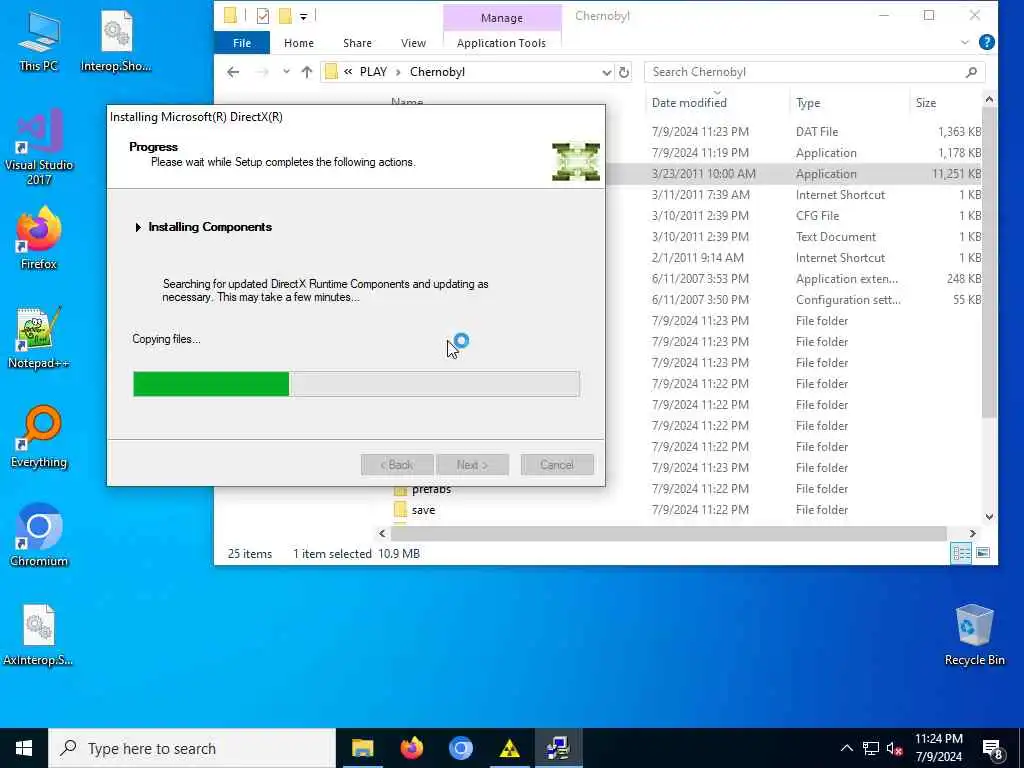The image size is (1024, 768).
Task: Launch Chromium desktop shortcut
Action: 39,536
